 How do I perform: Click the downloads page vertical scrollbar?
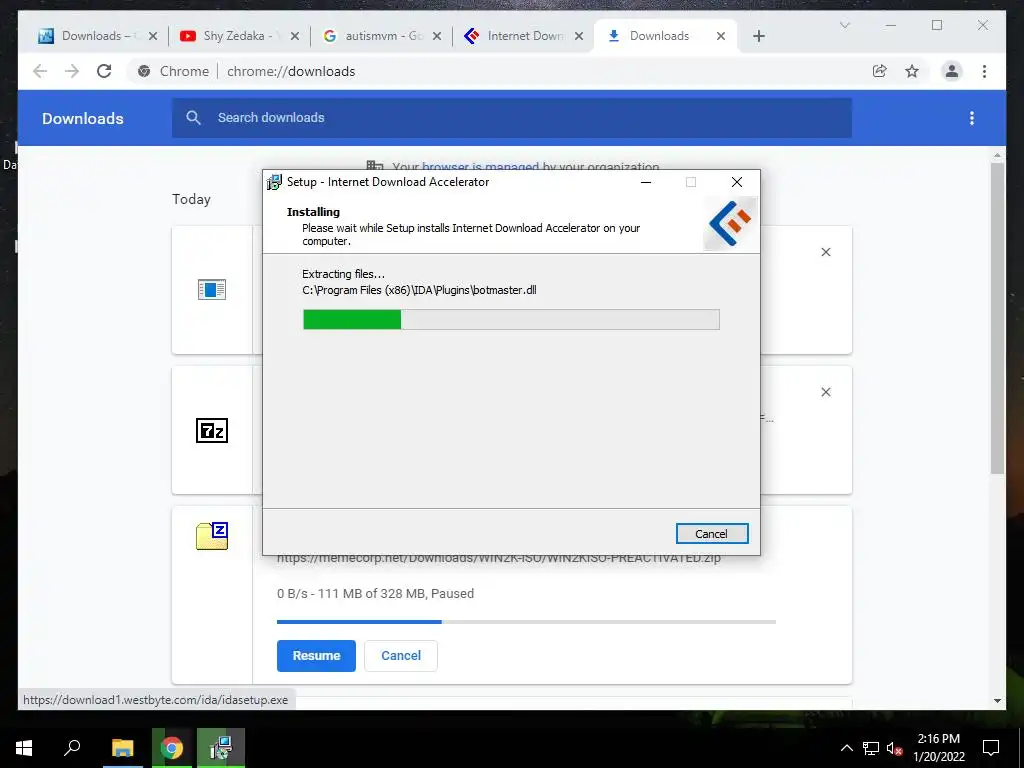click(997, 319)
